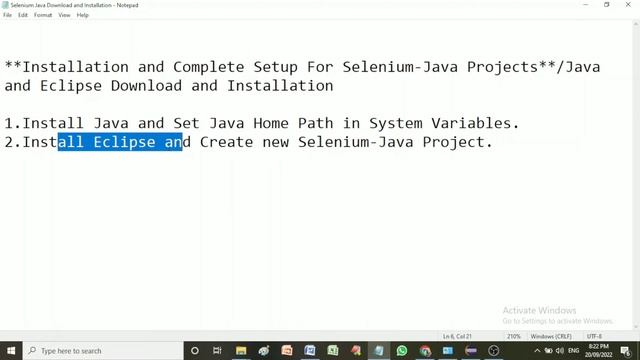Image resolution: width=640 pixels, height=360 pixels.
Task: Click the 210% zoom status entry
Action: coord(513,336)
